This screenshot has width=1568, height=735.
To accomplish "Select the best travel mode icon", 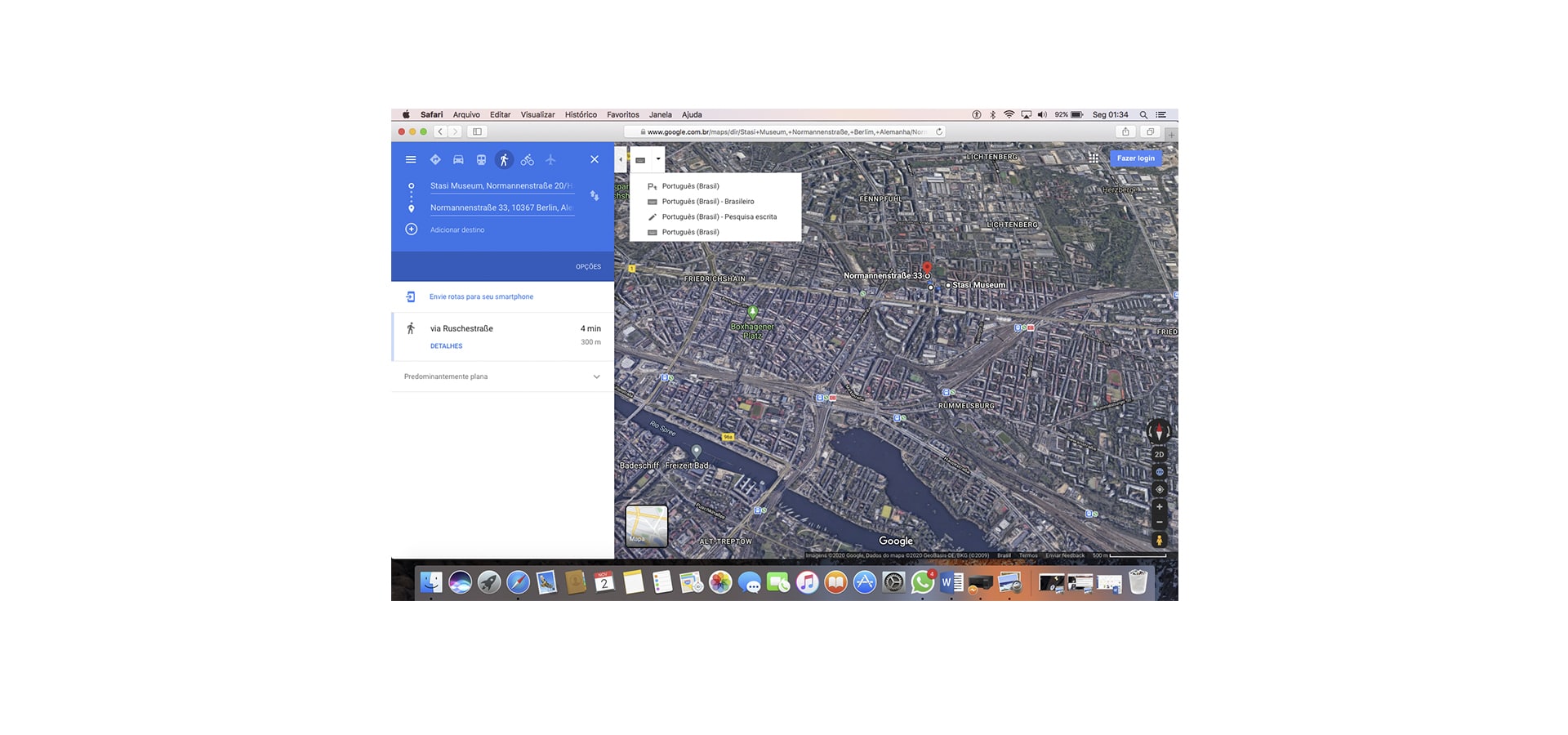I will click(435, 160).
